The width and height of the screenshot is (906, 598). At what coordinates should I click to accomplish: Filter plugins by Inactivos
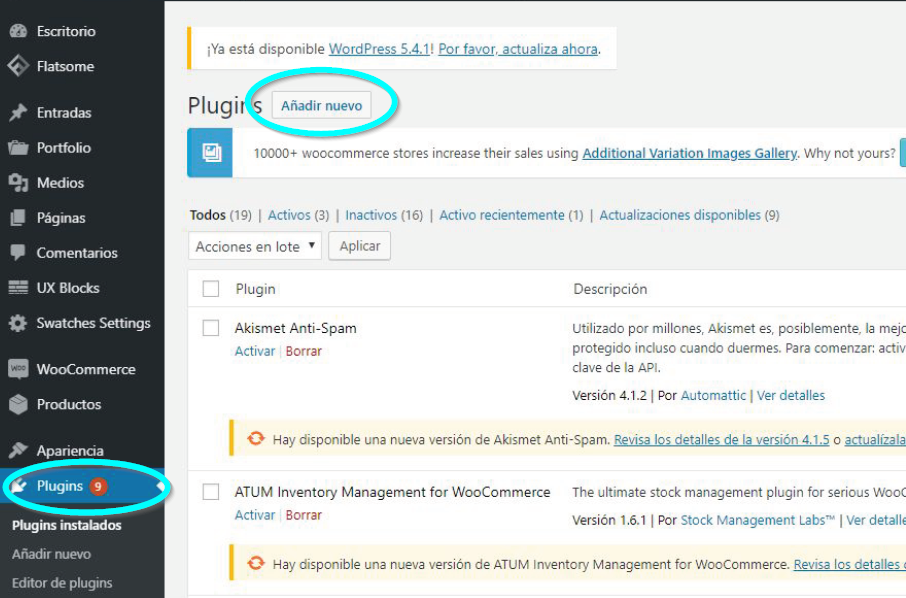(370, 215)
